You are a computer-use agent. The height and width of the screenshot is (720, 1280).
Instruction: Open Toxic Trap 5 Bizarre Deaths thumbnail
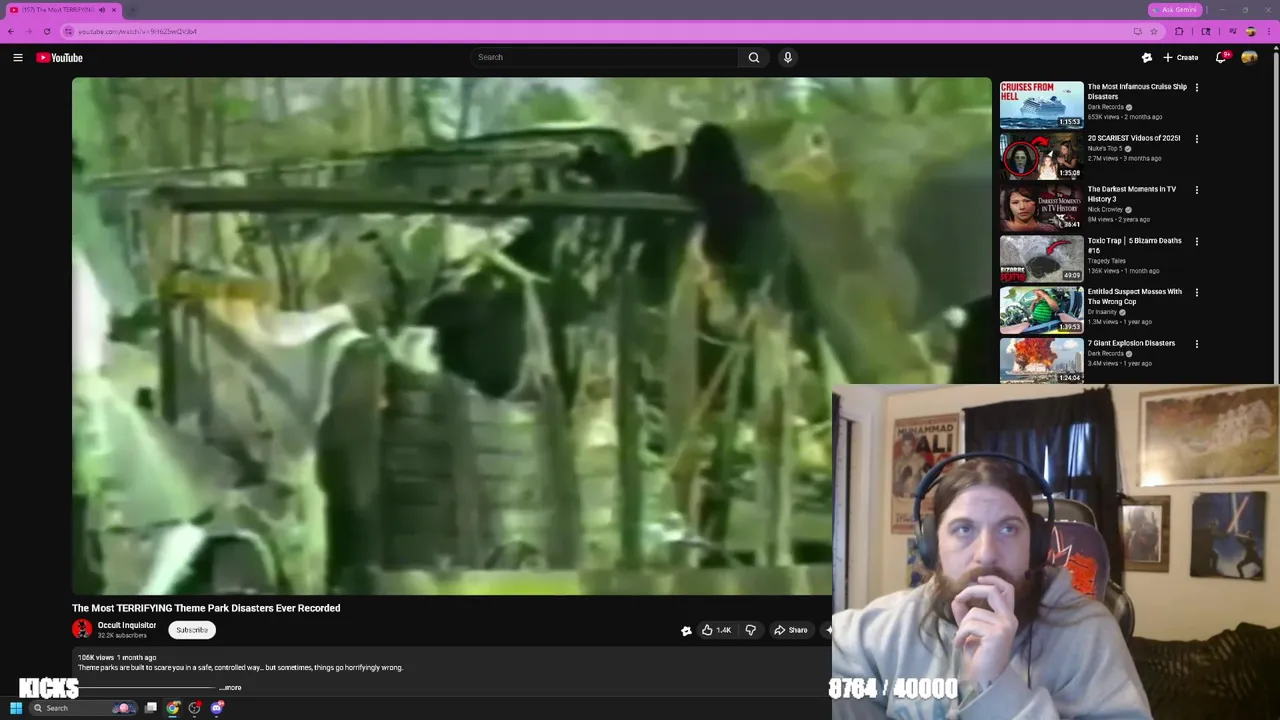tap(1041, 258)
